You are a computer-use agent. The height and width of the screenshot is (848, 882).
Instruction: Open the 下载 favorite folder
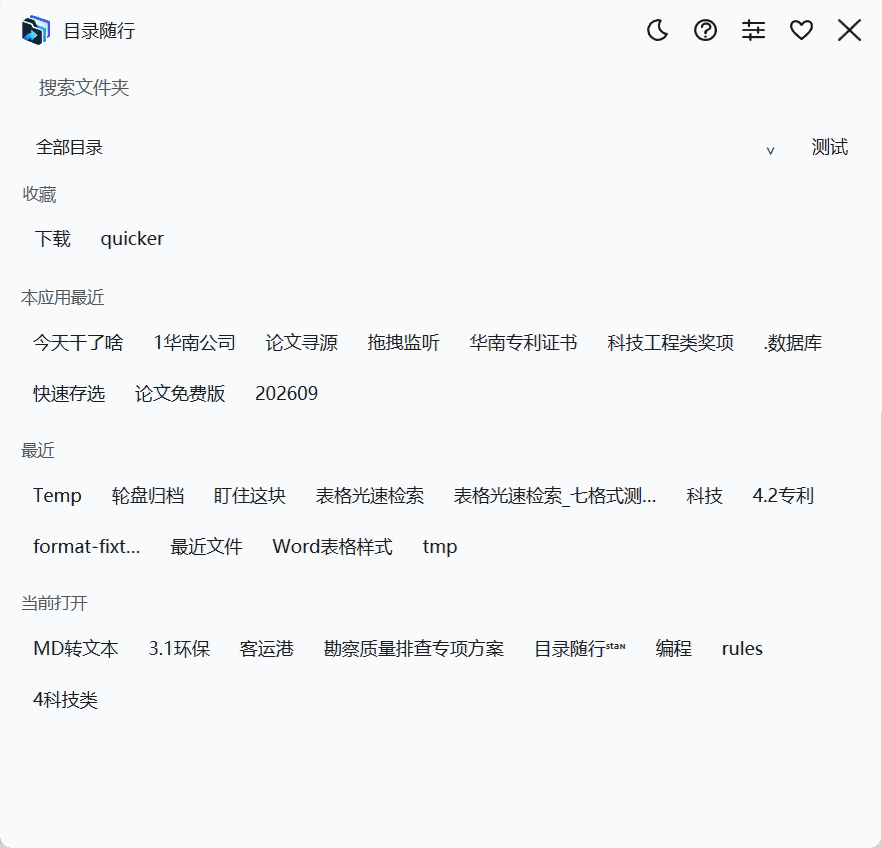coord(52,239)
